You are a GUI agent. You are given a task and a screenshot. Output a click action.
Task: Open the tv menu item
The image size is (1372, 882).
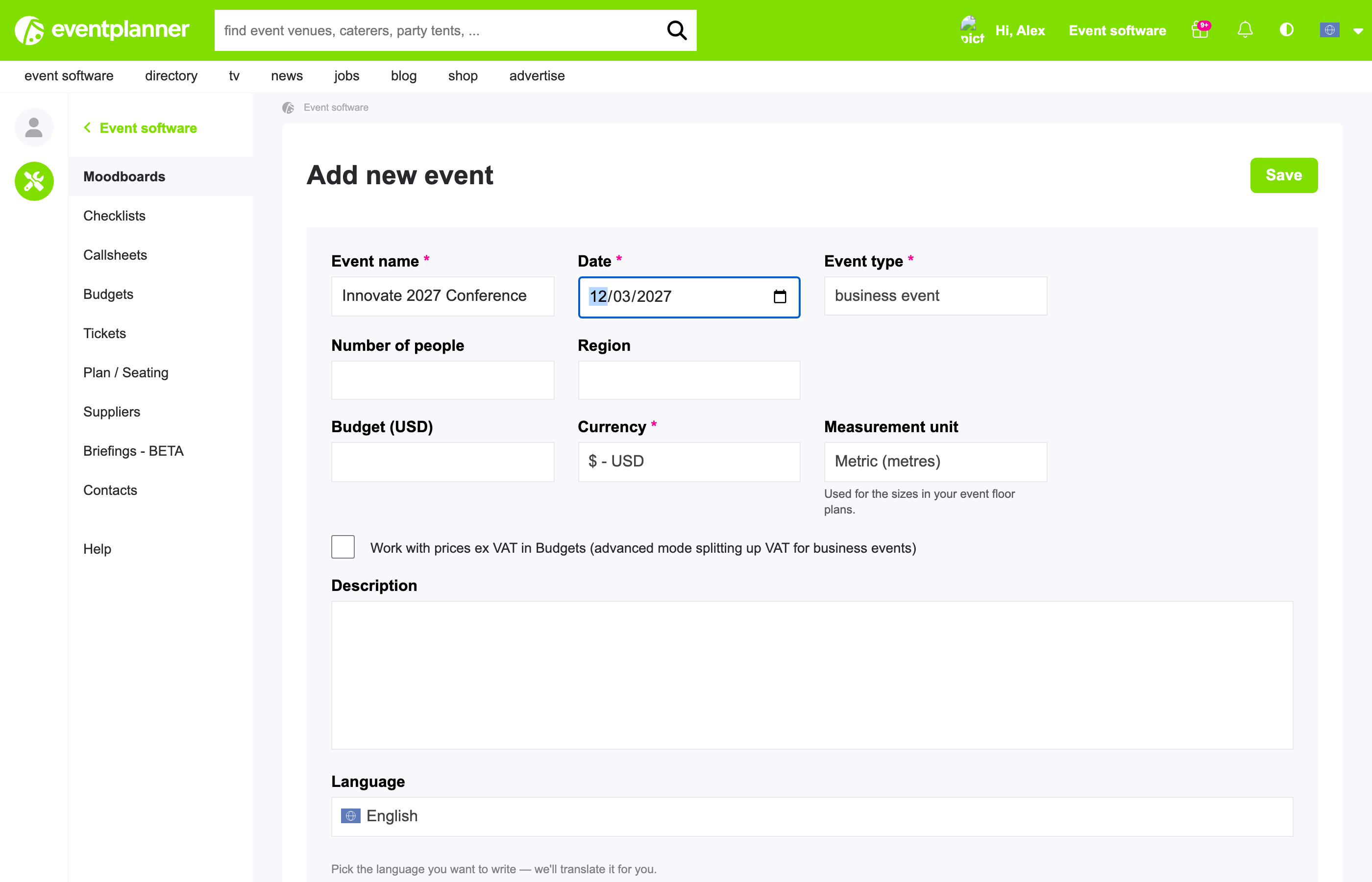click(234, 75)
